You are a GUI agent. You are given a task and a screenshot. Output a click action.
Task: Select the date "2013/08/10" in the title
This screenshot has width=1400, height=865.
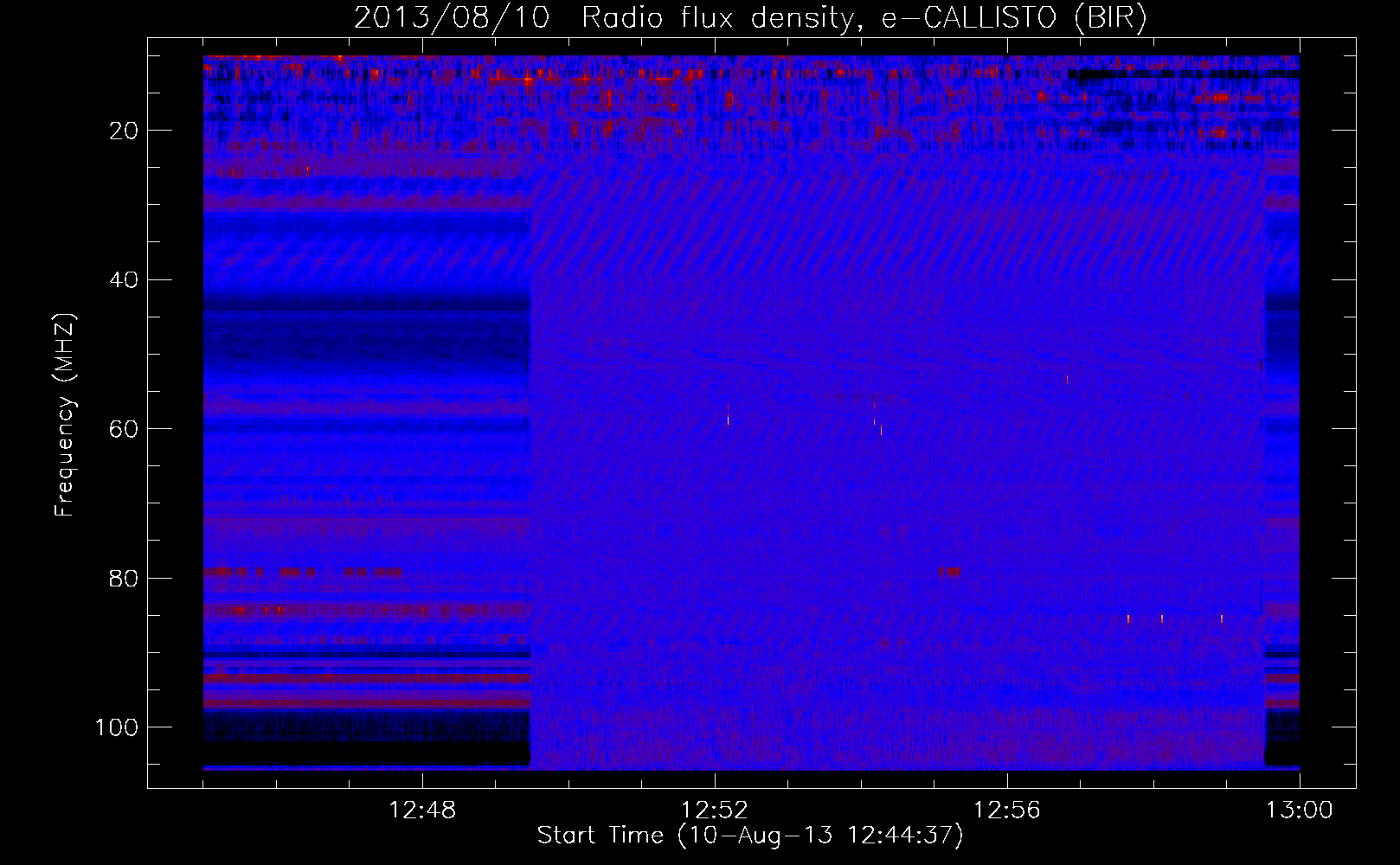click(452, 17)
